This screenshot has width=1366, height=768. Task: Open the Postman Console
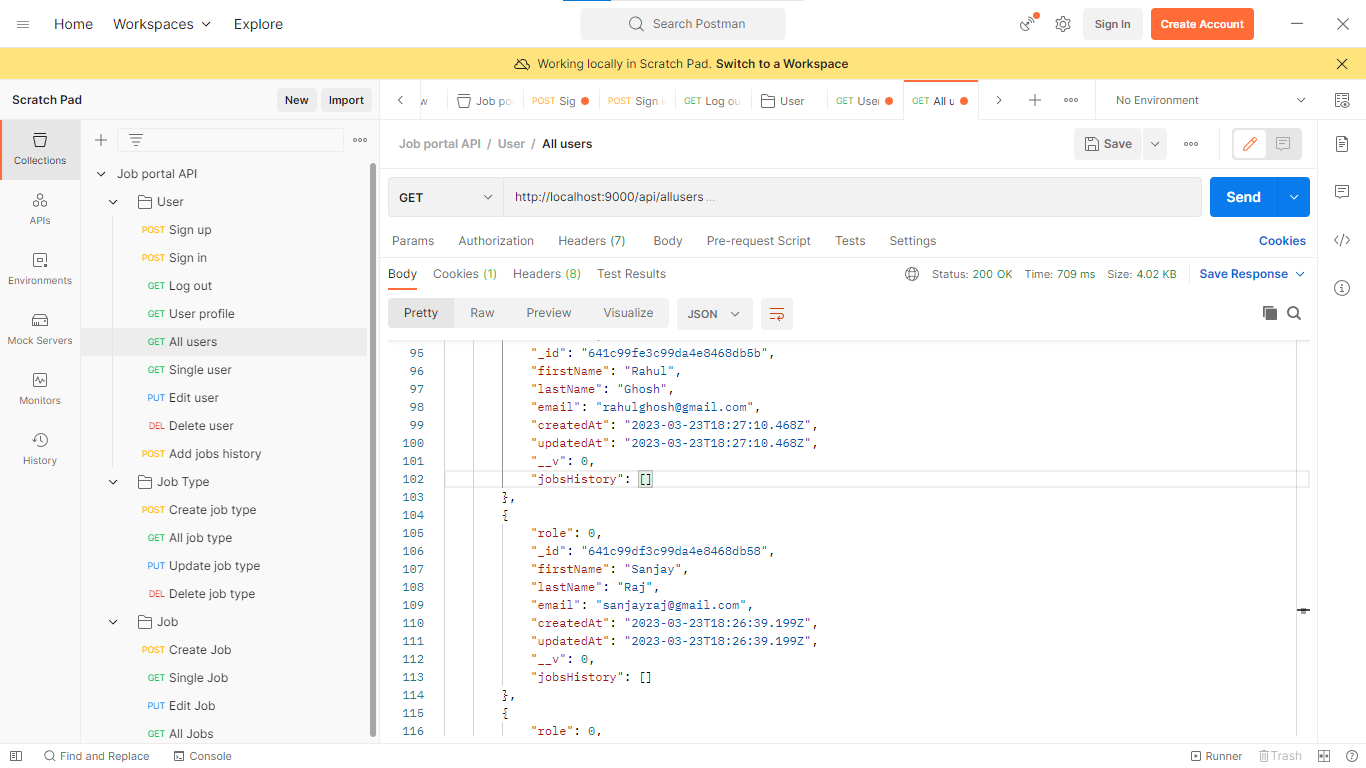[x=202, y=756]
